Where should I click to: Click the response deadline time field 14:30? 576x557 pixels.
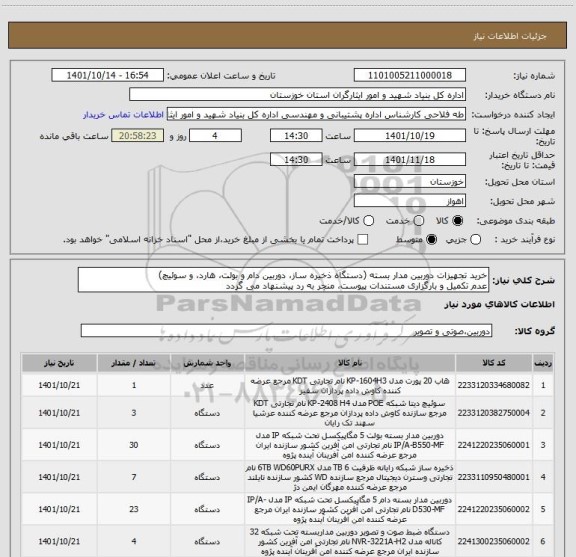point(296,136)
